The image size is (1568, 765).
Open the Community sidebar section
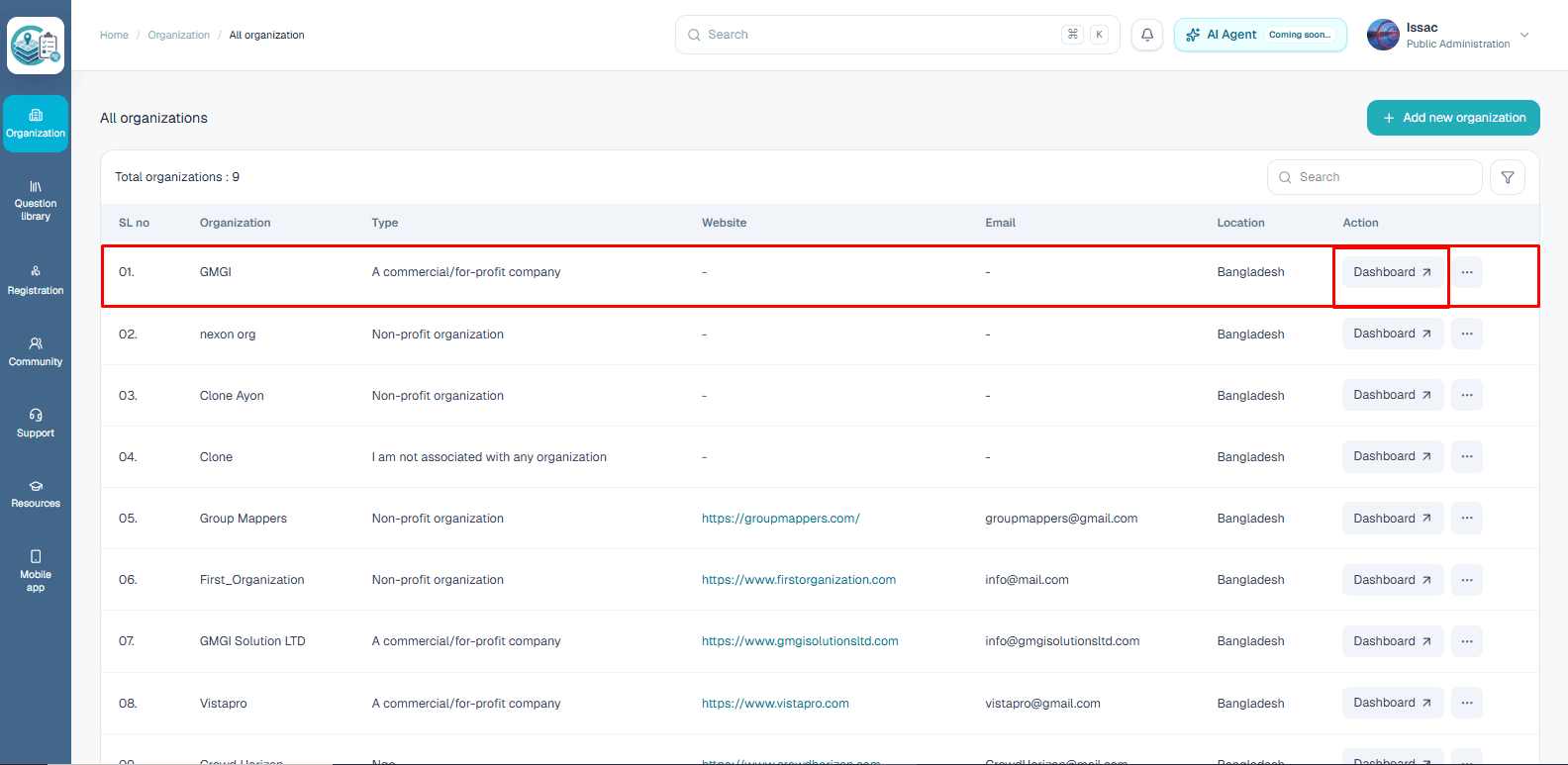36,352
